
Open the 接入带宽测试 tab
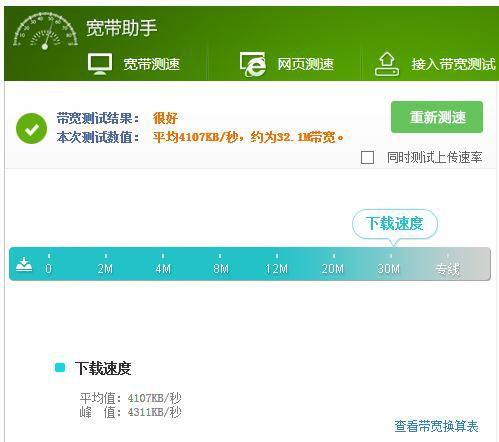[453, 64]
